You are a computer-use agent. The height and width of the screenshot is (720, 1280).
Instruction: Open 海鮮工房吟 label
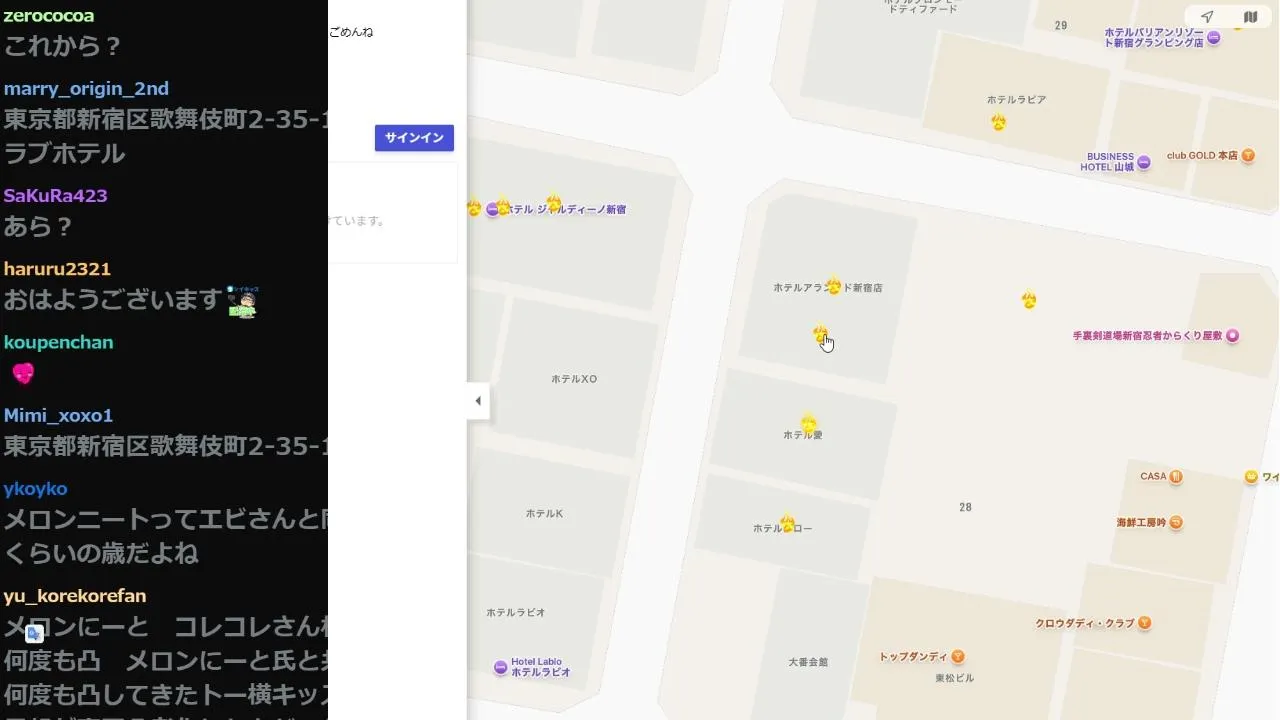pyautogui.click(x=1141, y=522)
